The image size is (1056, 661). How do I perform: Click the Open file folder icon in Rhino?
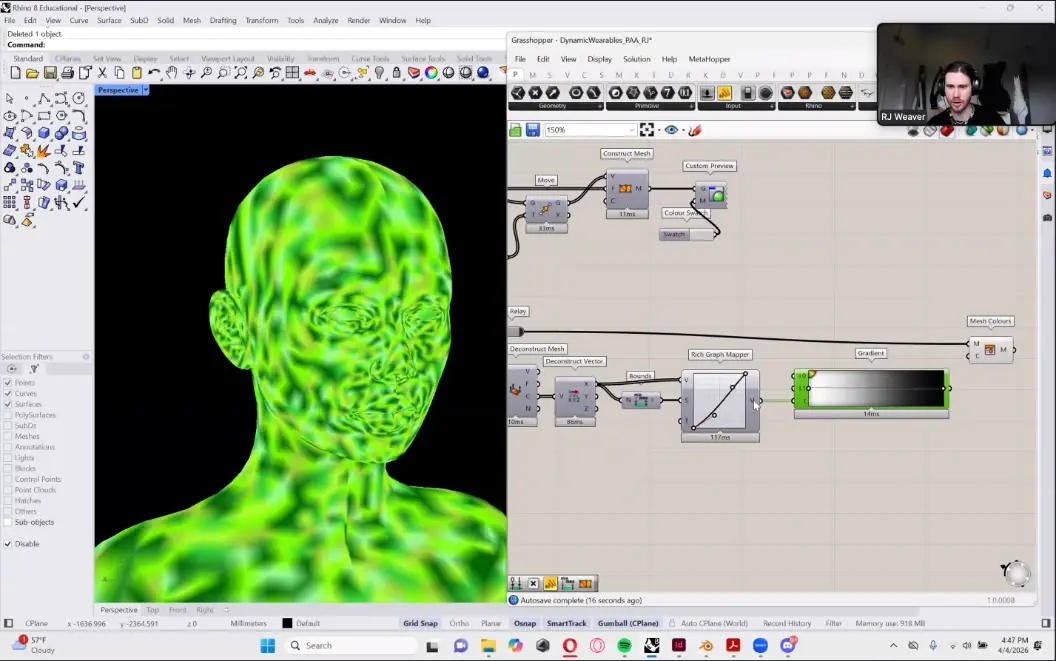coord(32,73)
